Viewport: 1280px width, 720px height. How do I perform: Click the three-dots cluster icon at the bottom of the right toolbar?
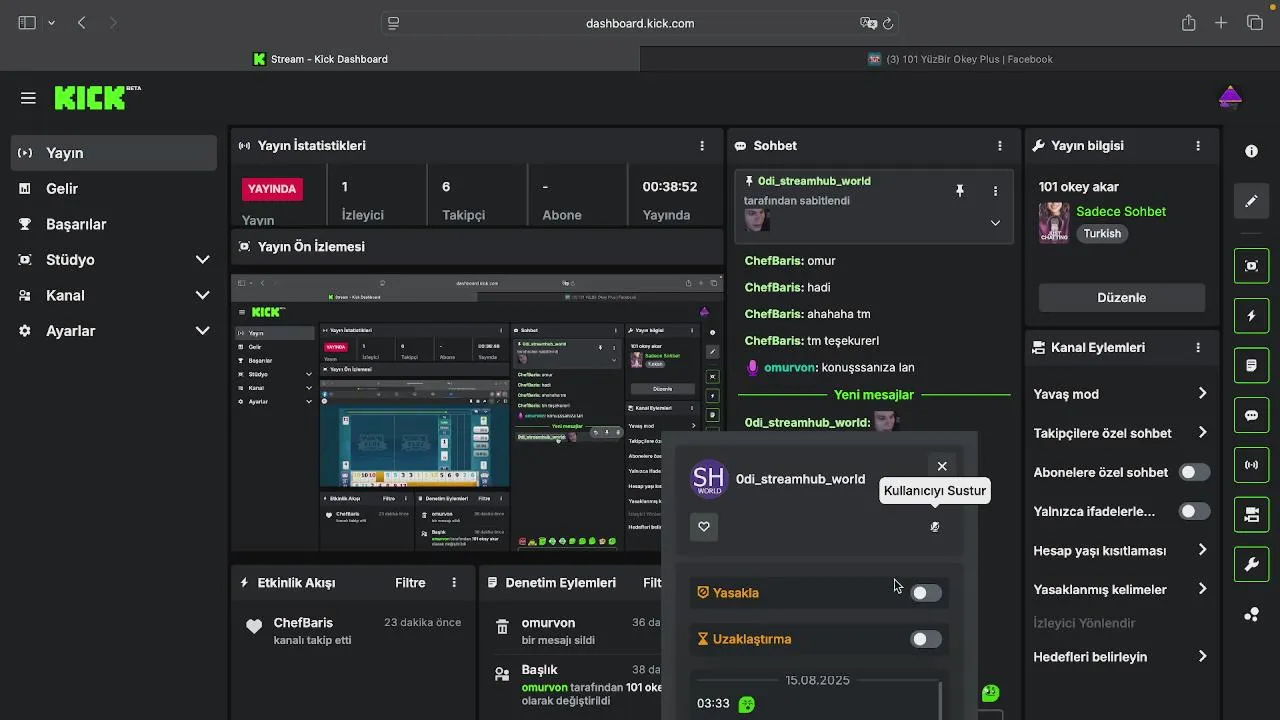pos(1251,615)
